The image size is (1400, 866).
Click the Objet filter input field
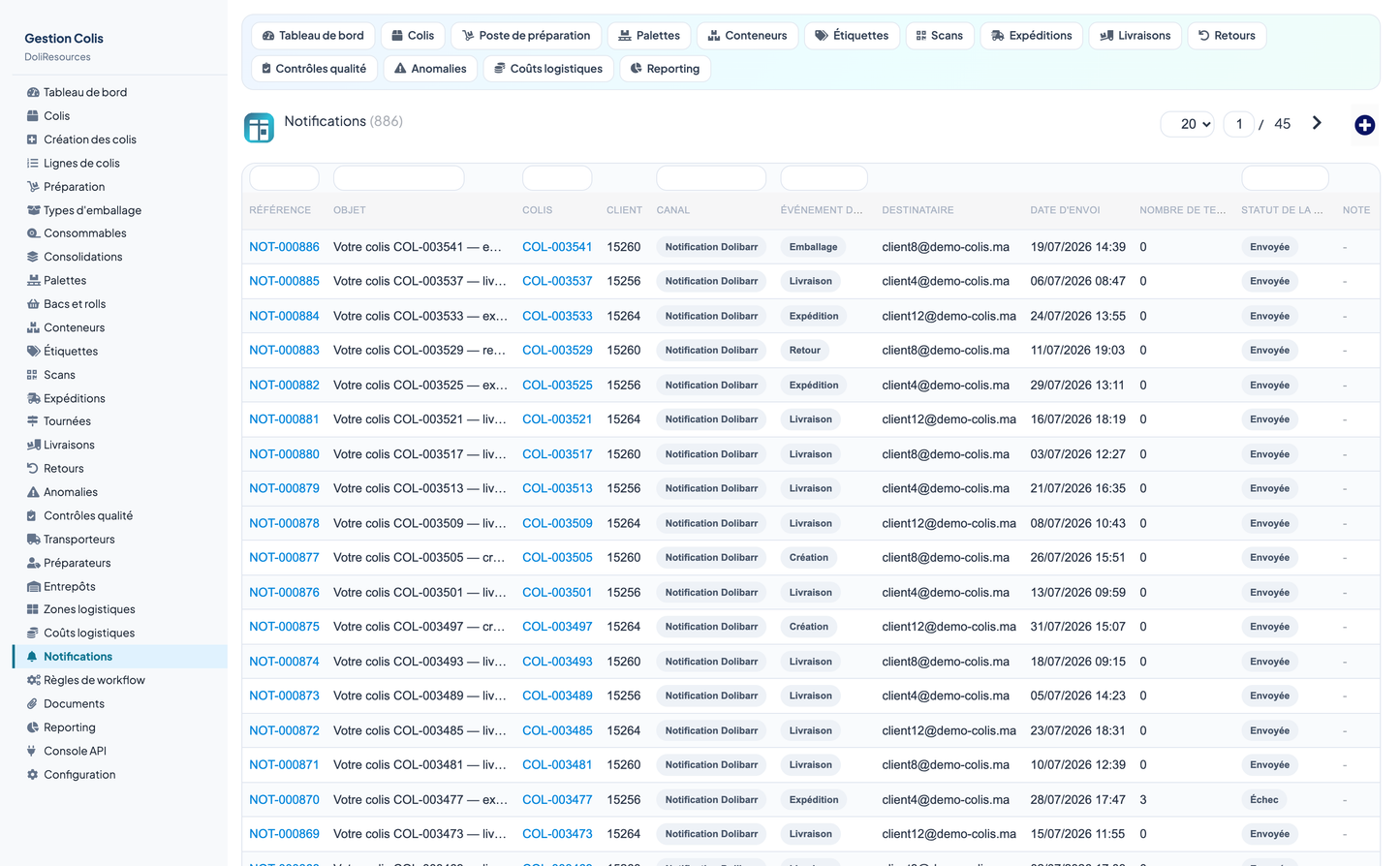[398, 178]
